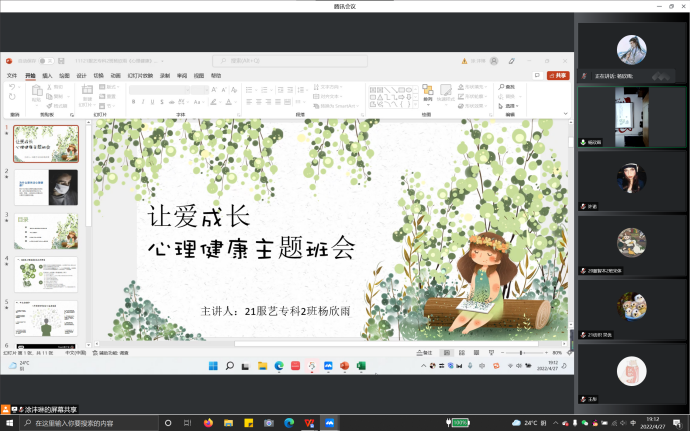
Task: Click the zoom slider in the status bar
Action: 522,353
